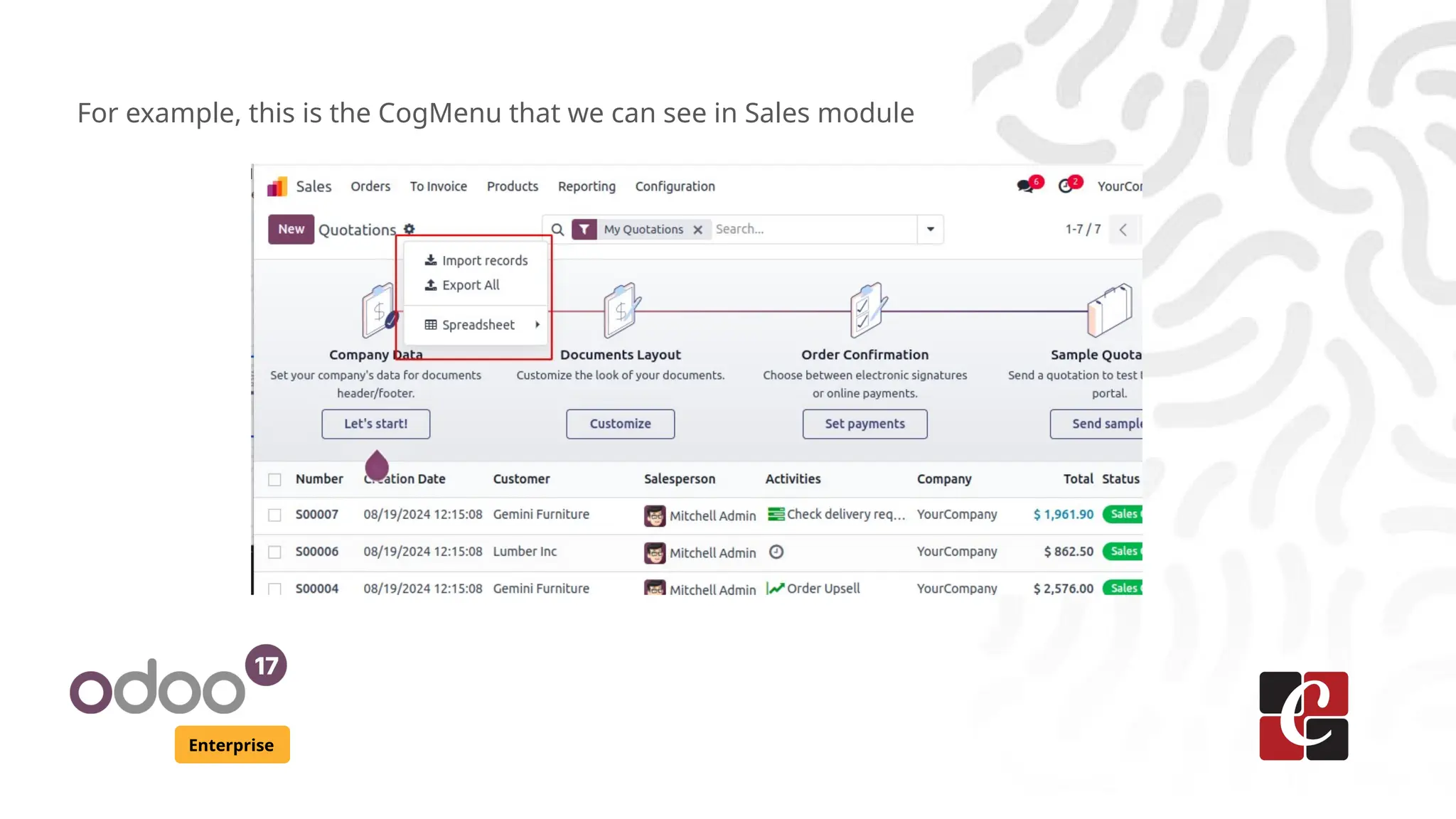
Task: Expand the Spreadsheet submenu
Action: click(478, 325)
